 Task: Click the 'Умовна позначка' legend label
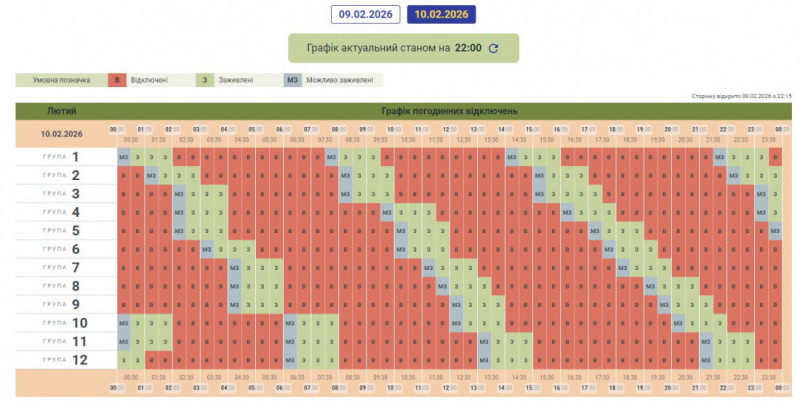(x=60, y=80)
